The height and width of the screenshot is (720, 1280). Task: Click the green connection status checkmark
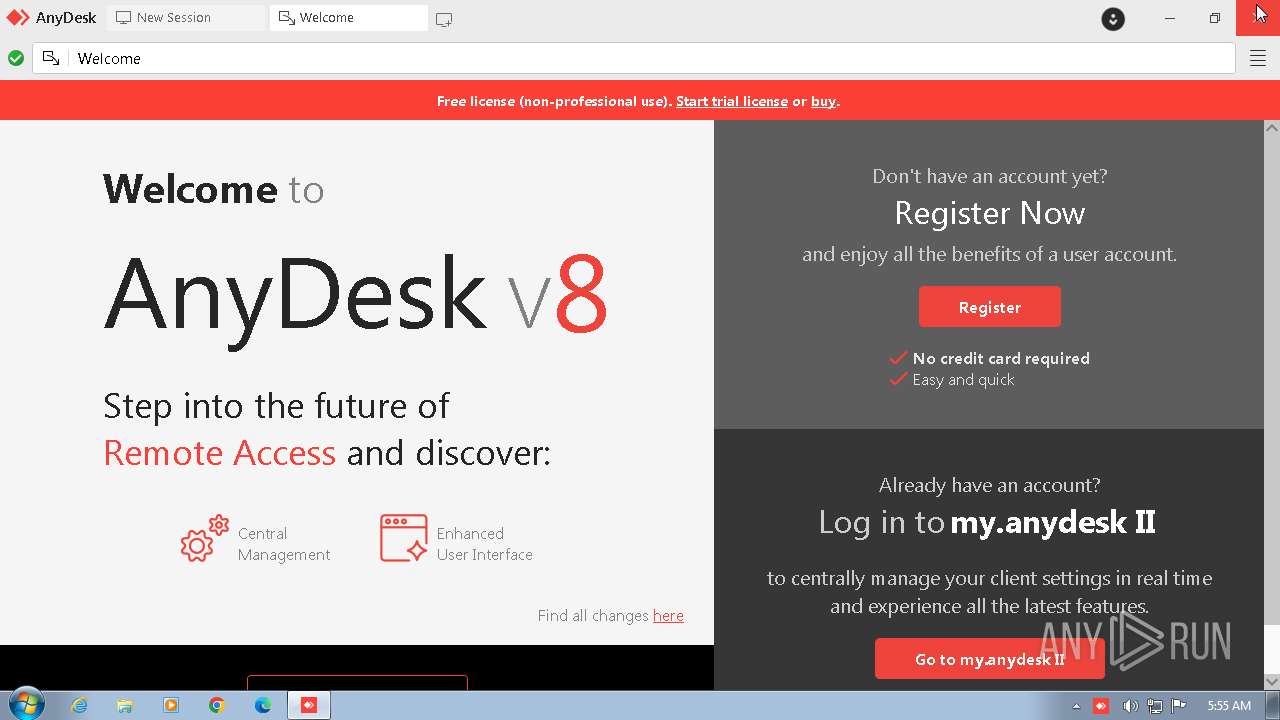coord(16,59)
